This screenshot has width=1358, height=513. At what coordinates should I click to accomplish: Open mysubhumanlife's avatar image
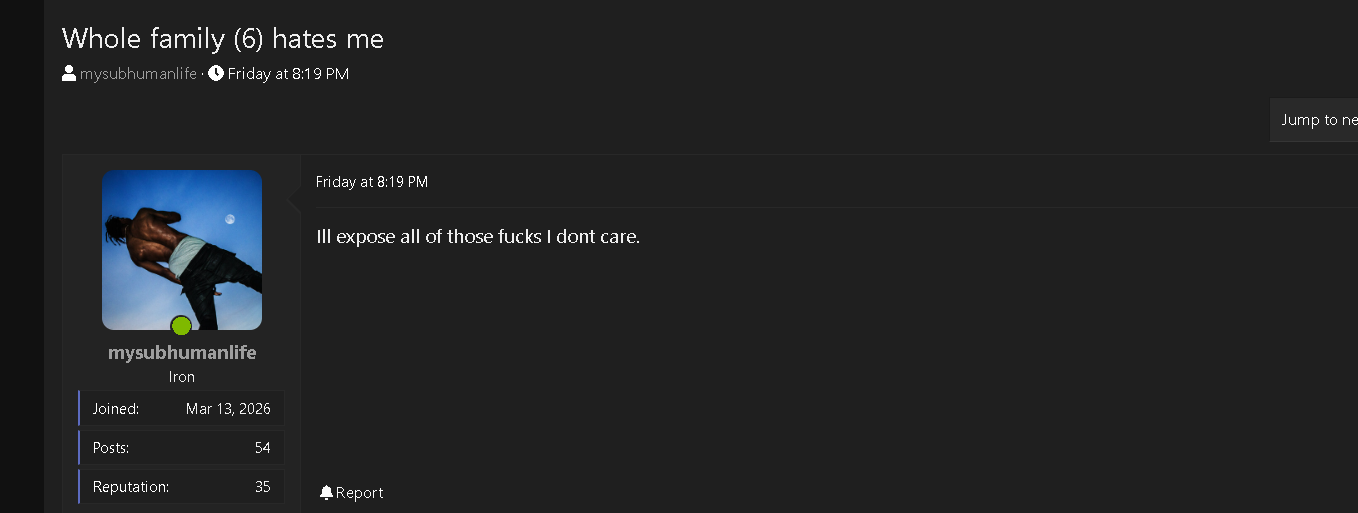[182, 249]
